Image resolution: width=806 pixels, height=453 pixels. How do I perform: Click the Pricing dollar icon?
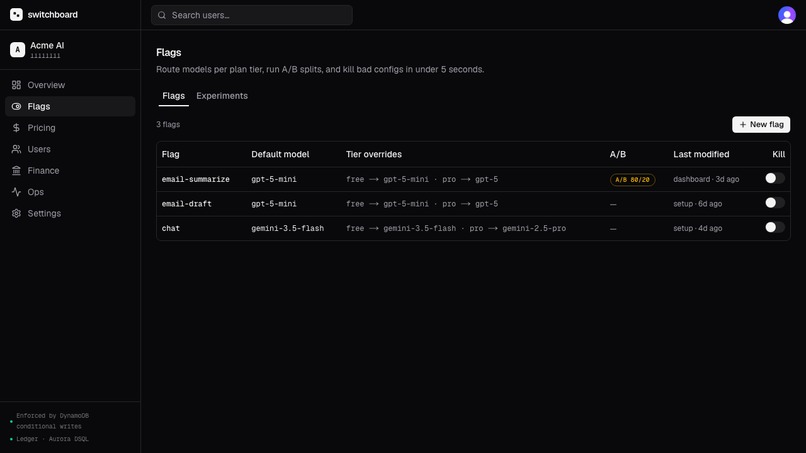[x=16, y=128]
